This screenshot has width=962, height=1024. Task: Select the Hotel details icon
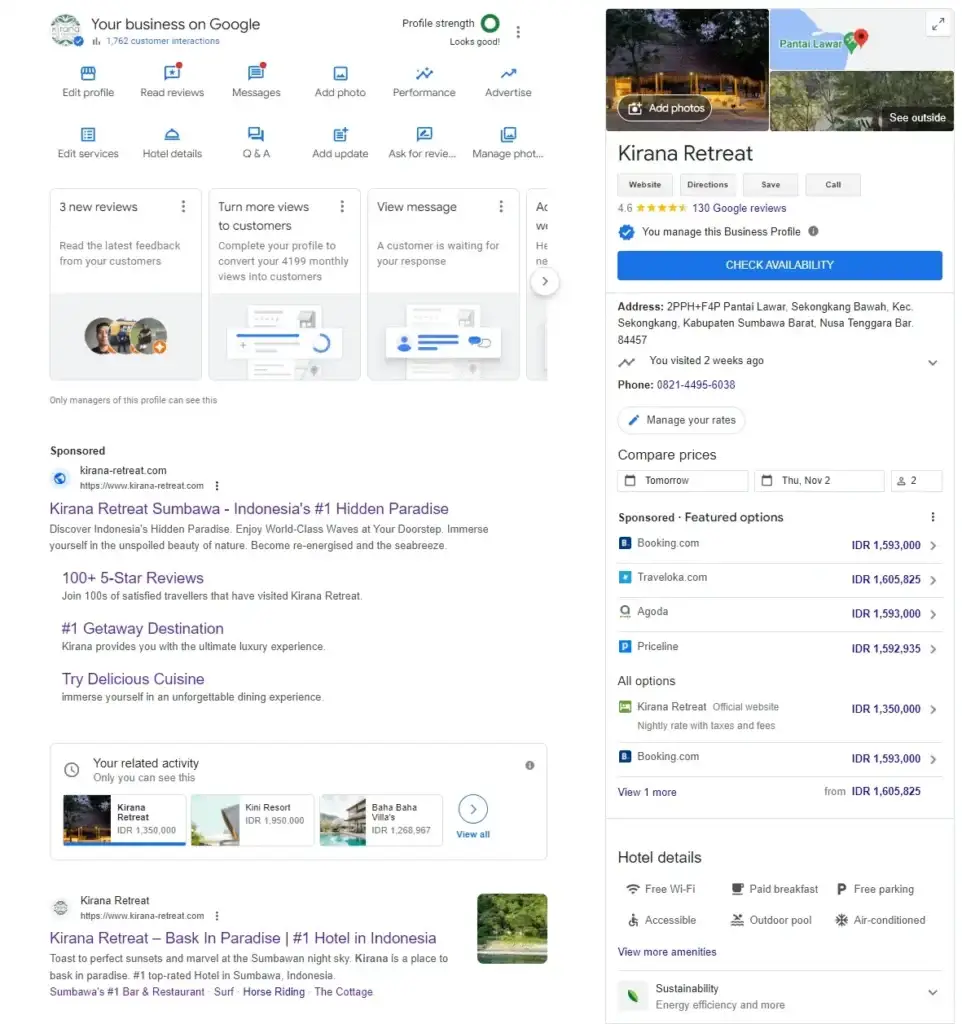click(x=171, y=134)
